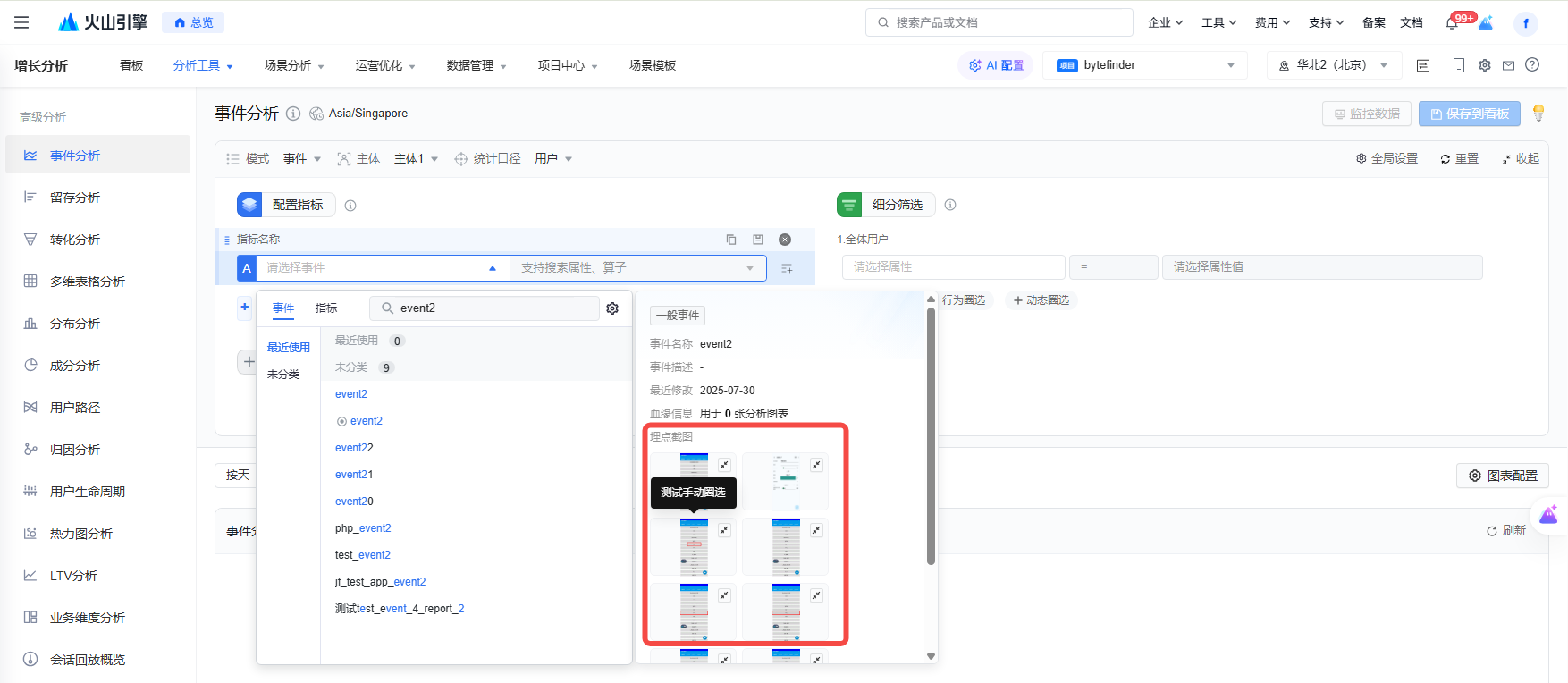Click the notification bell with 99+ badge
1568x683 pixels.
click(1452, 23)
